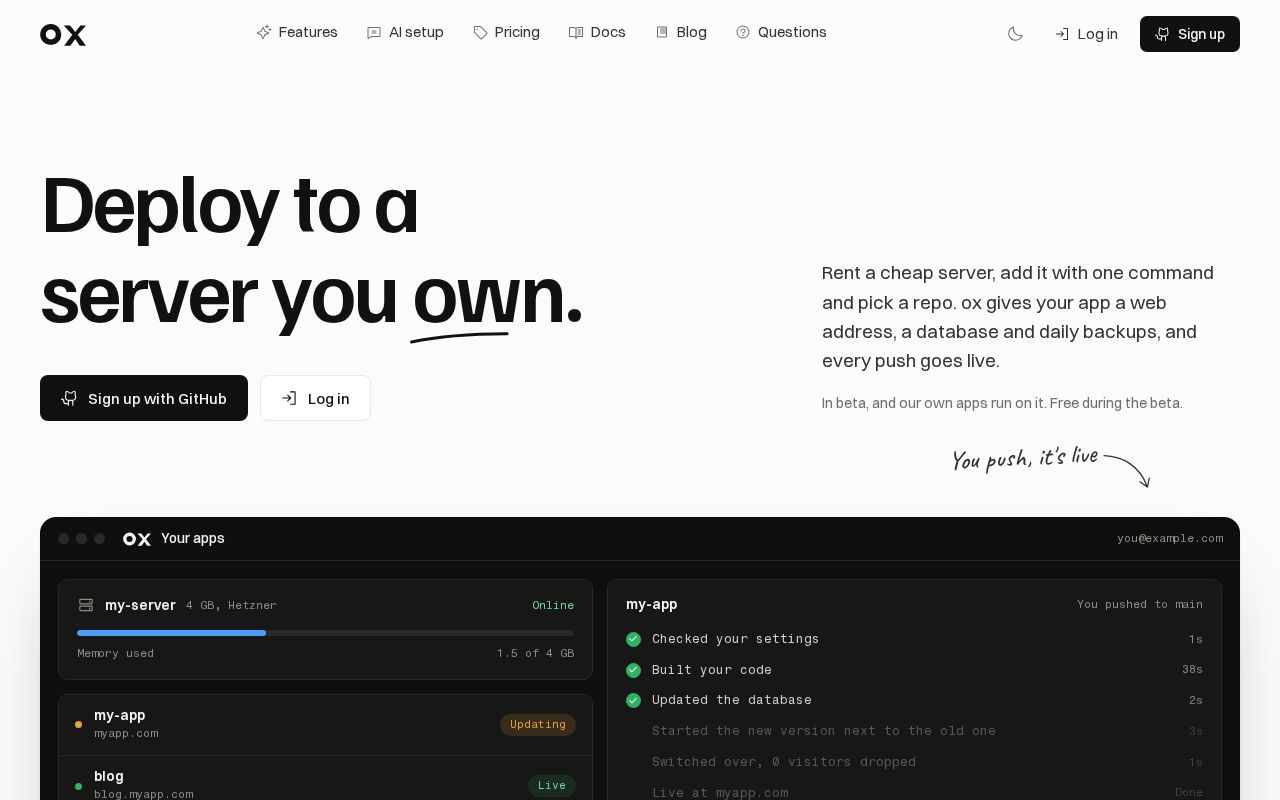The image size is (1280, 800).
Task: Go to the Pricing page
Action: (506, 32)
